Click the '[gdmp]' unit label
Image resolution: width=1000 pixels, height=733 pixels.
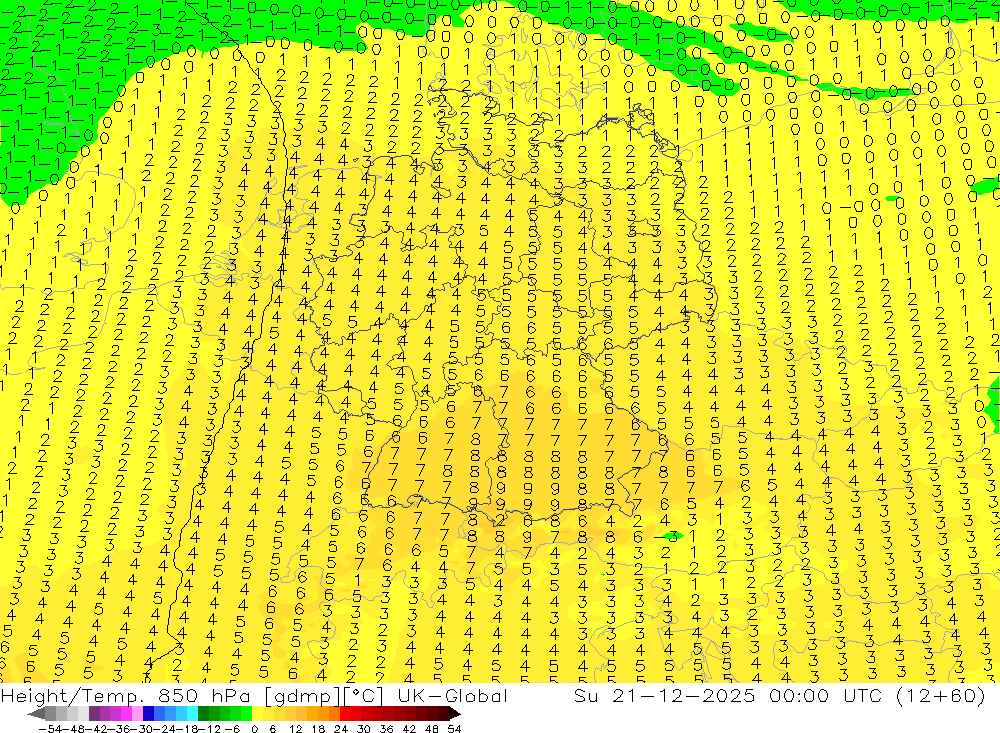(300, 695)
